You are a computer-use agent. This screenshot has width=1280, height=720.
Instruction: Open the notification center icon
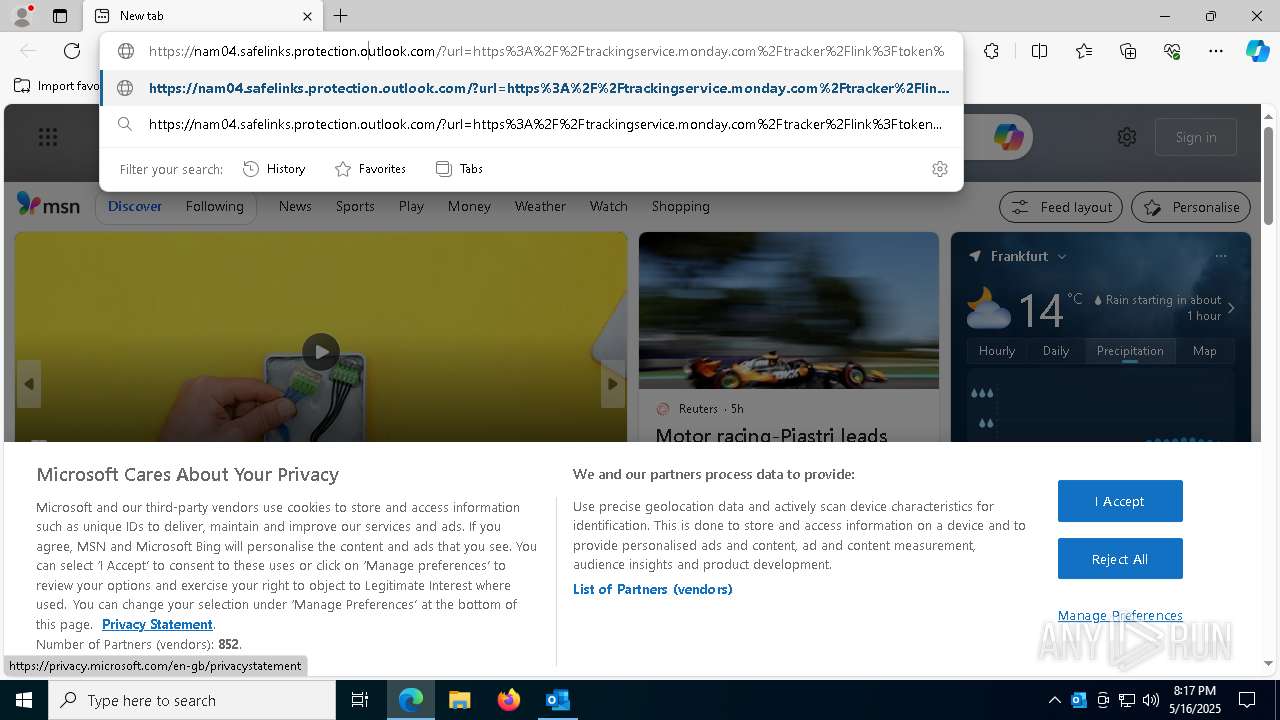(x=1247, y=700)
